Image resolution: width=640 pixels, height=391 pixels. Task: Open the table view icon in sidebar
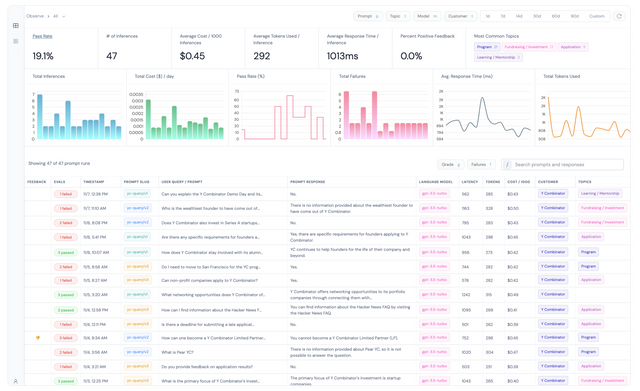click(x=16, y=25)
